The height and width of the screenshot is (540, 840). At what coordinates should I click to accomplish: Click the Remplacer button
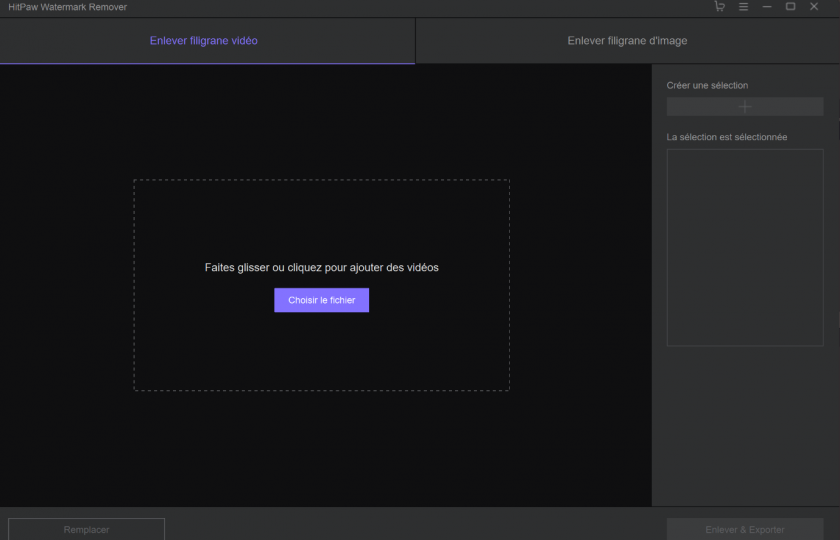(x=86, y=529)
